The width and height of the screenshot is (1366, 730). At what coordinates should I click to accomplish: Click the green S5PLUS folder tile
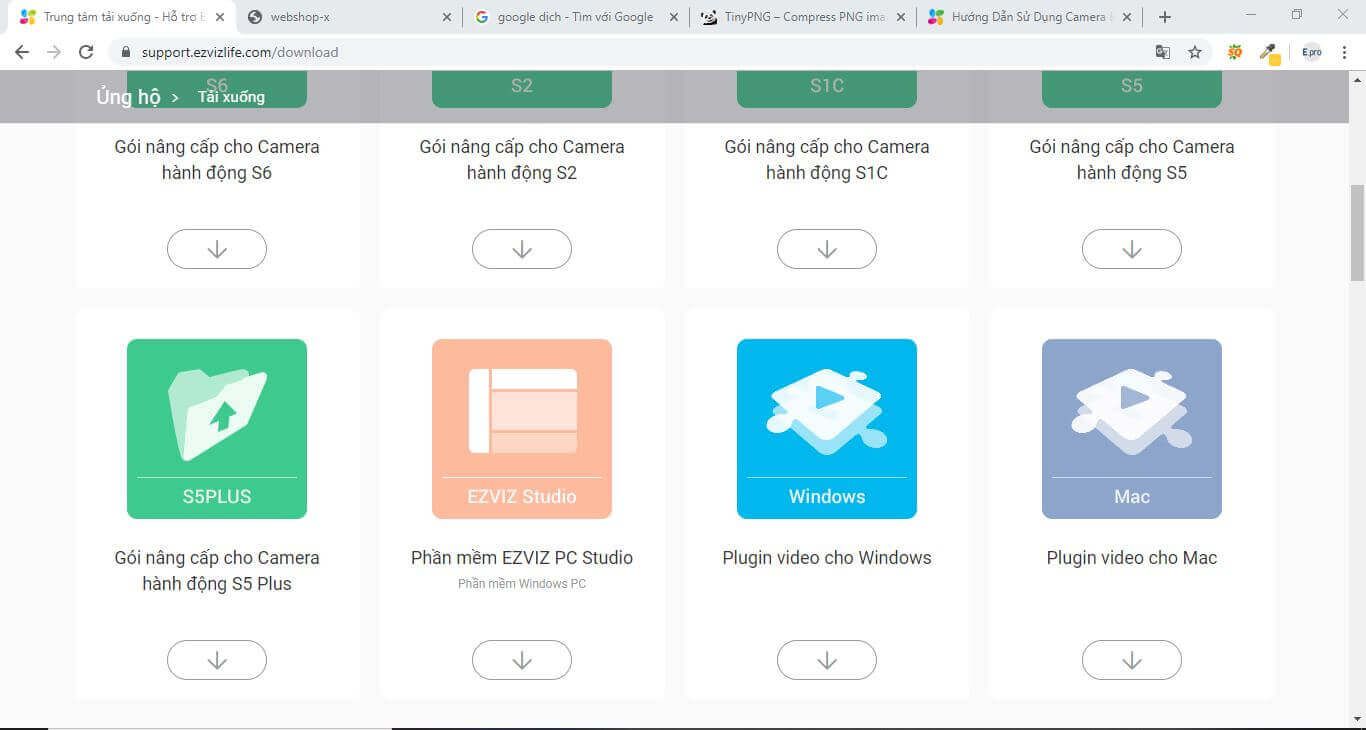pos(217,429)
